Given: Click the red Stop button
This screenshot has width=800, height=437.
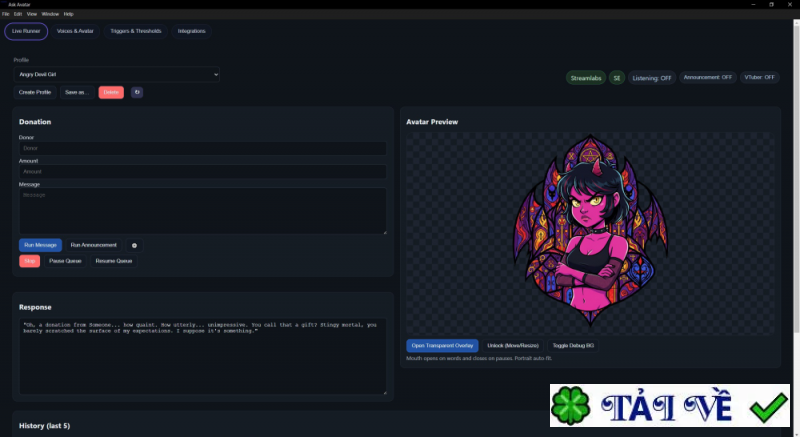Looking at the screenshot, I should tap(30, 261).
